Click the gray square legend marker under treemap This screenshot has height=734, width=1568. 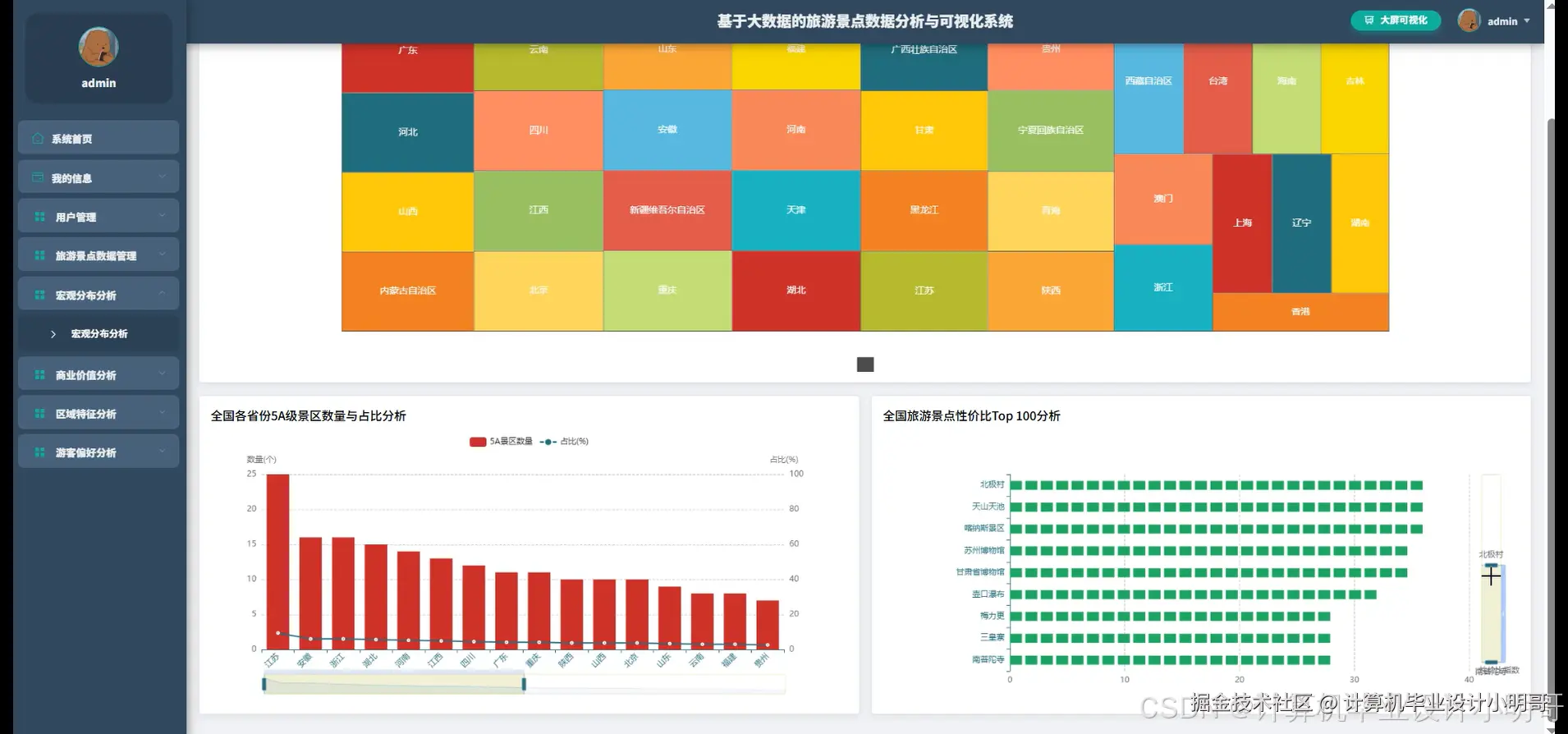click(x=865, y=365)
